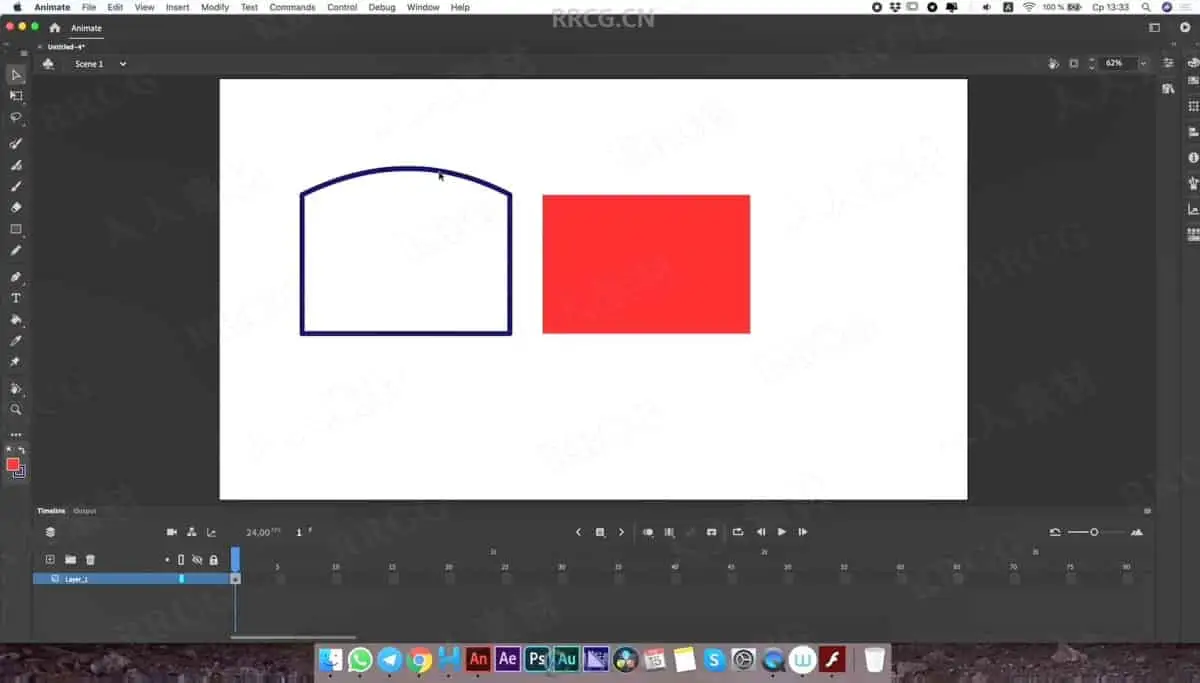Delete the selected layer with trash icon

[x=90, y=559]
